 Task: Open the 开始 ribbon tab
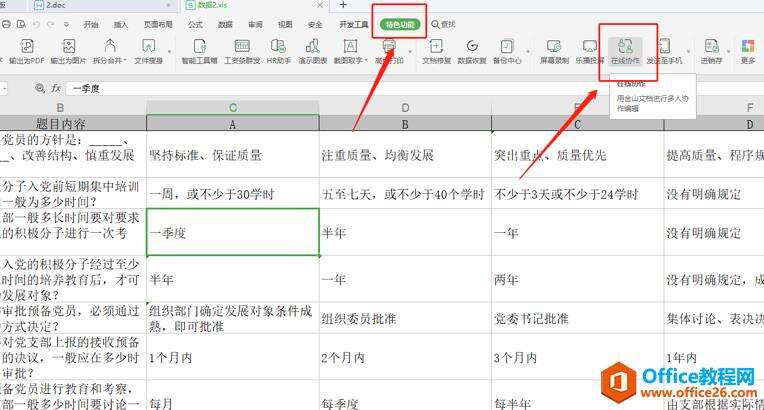tap(91, 24)
